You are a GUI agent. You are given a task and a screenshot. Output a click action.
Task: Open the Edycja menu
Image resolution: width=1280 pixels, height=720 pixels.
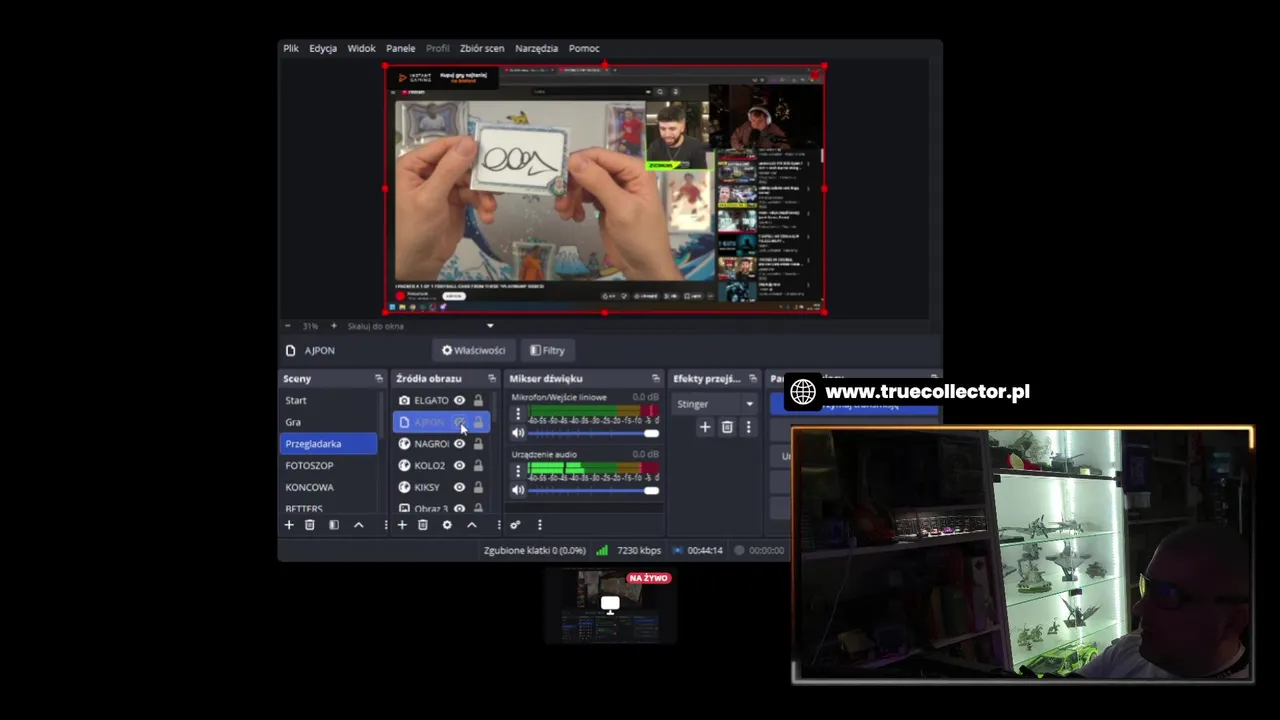323,48
